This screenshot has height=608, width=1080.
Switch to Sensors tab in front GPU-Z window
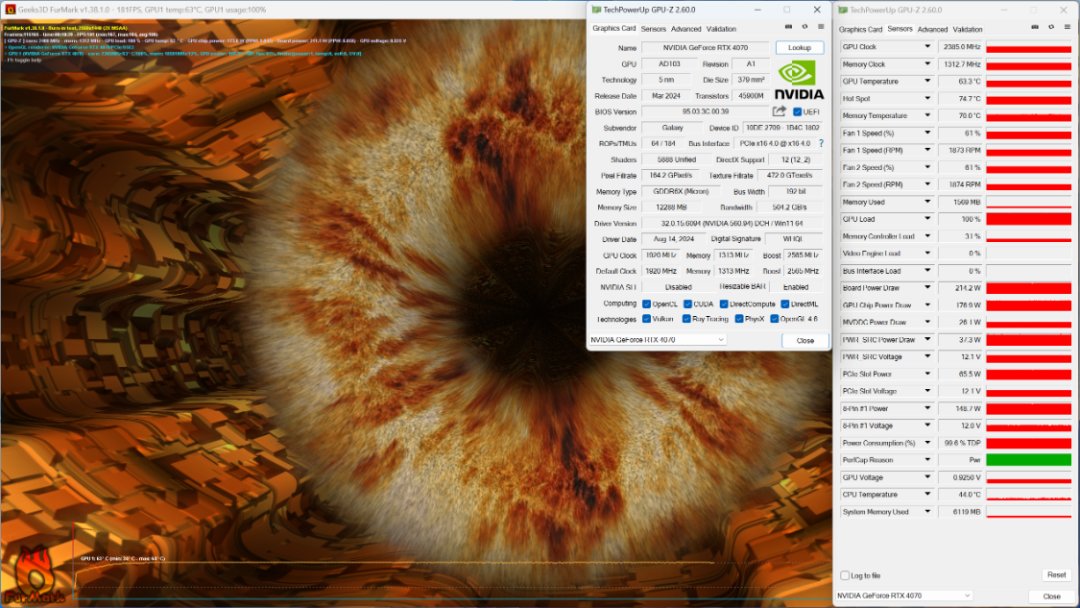click(x=653, y=29)
